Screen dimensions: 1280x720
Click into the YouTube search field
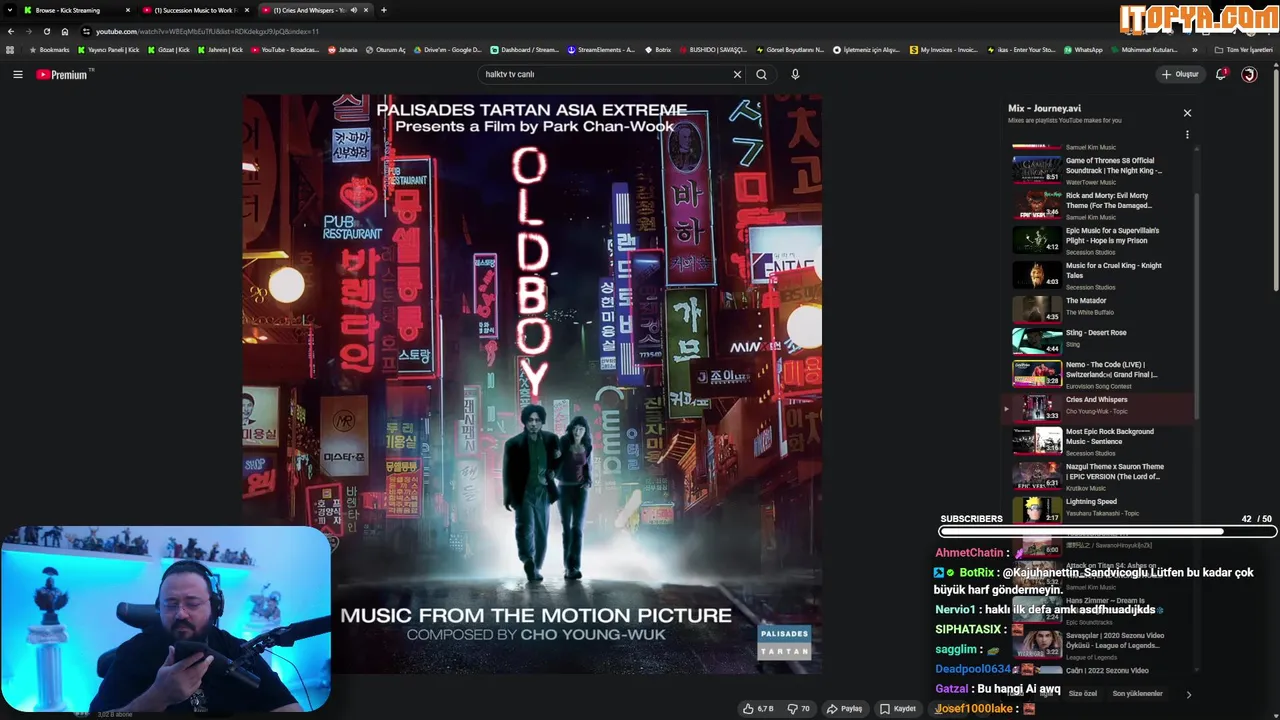[x=605, y=74]
